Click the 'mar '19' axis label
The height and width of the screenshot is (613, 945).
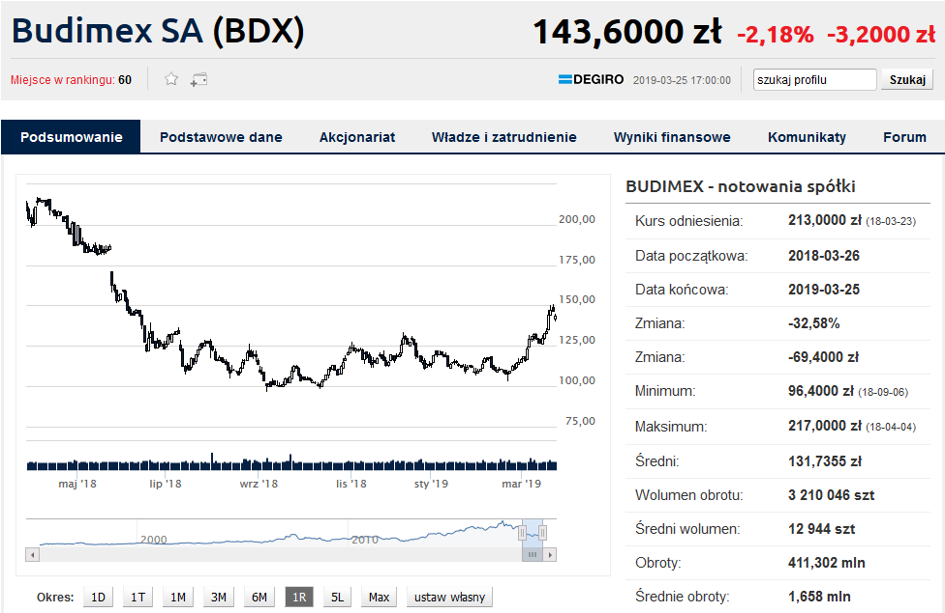point(521,483)
